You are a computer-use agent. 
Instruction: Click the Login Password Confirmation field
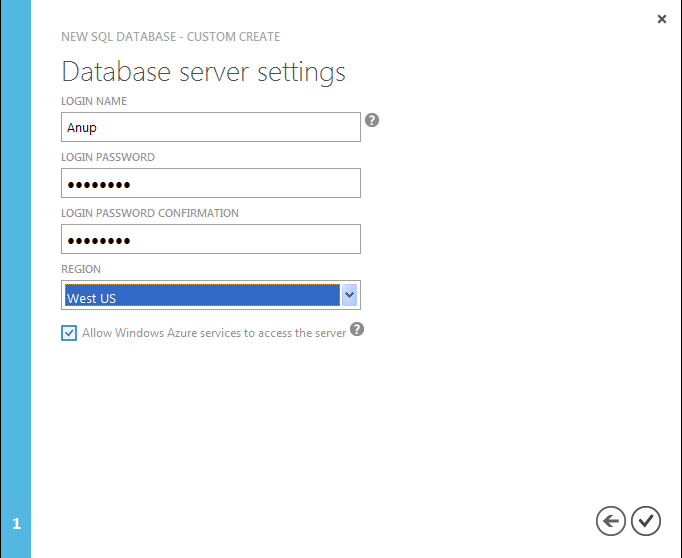click(210, 239)
